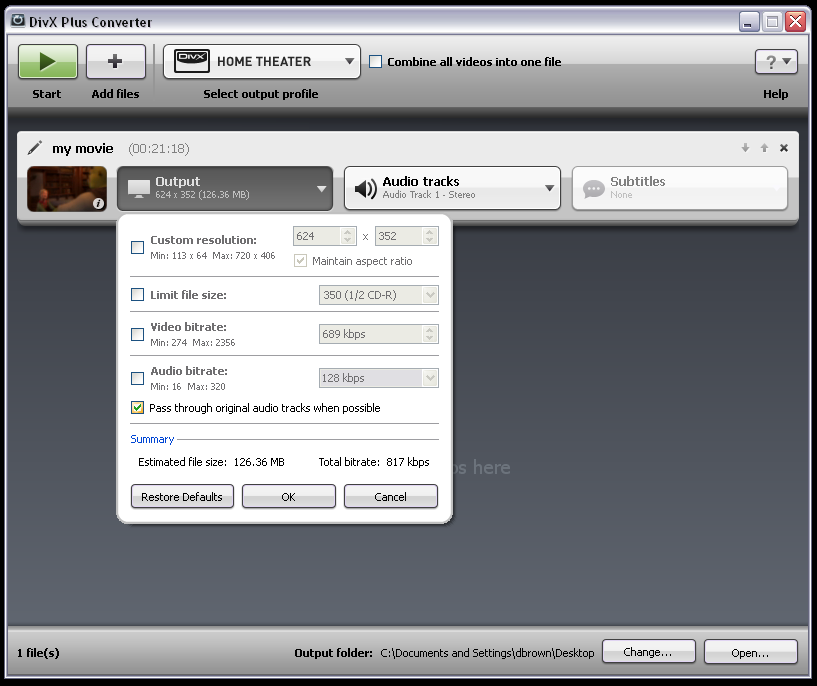The width and height of the screenshot is (817, 686).
Task: Click the duration text (00:21:18)
Action: pyautogui.click(x=159, y=148)
